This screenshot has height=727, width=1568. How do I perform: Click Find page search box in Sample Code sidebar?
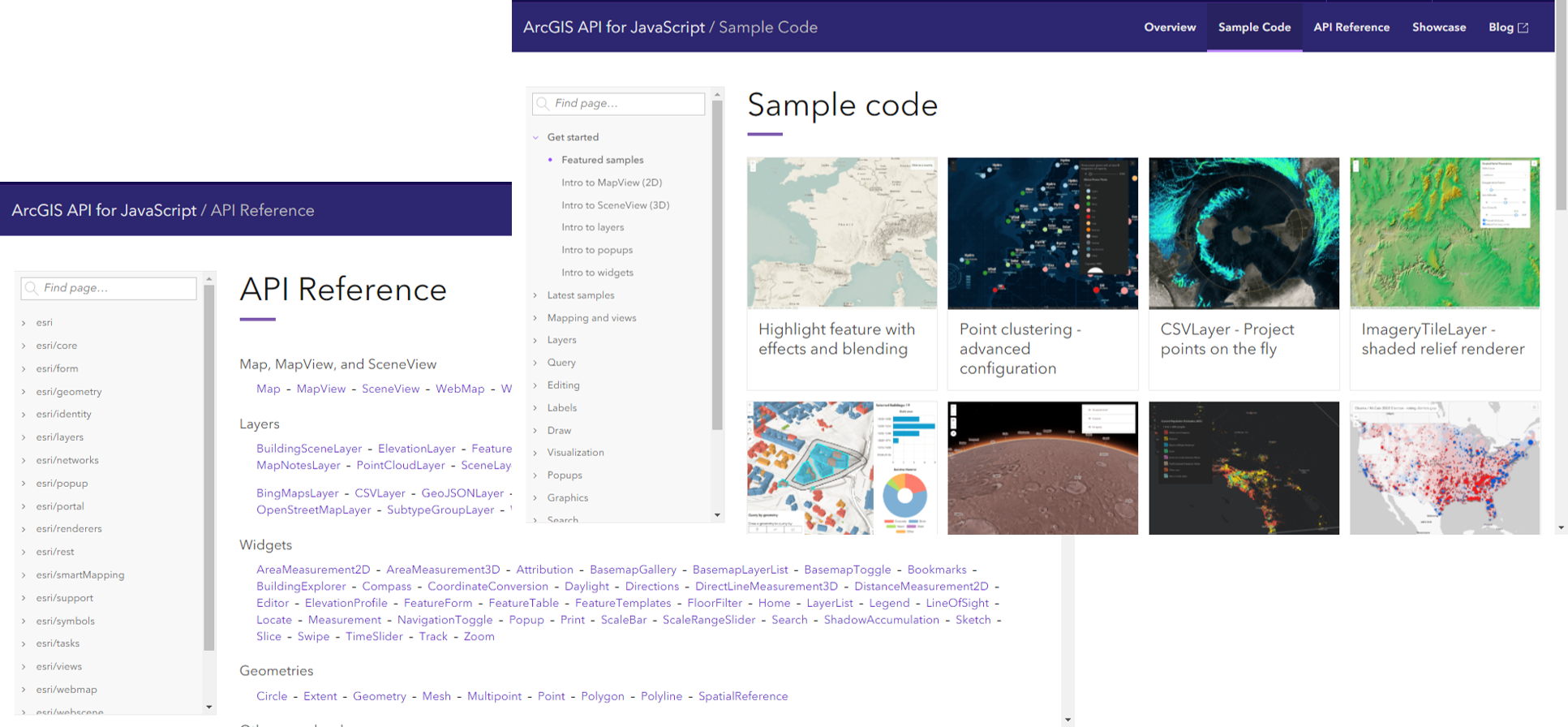619,104
